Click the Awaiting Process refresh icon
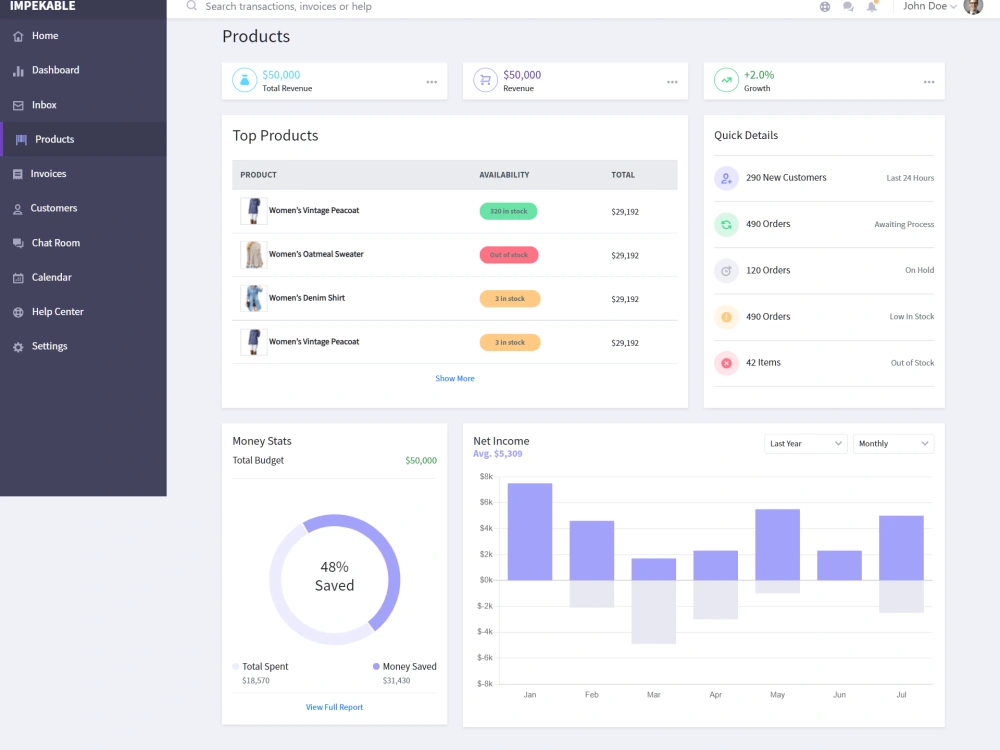 click(726, 224)
